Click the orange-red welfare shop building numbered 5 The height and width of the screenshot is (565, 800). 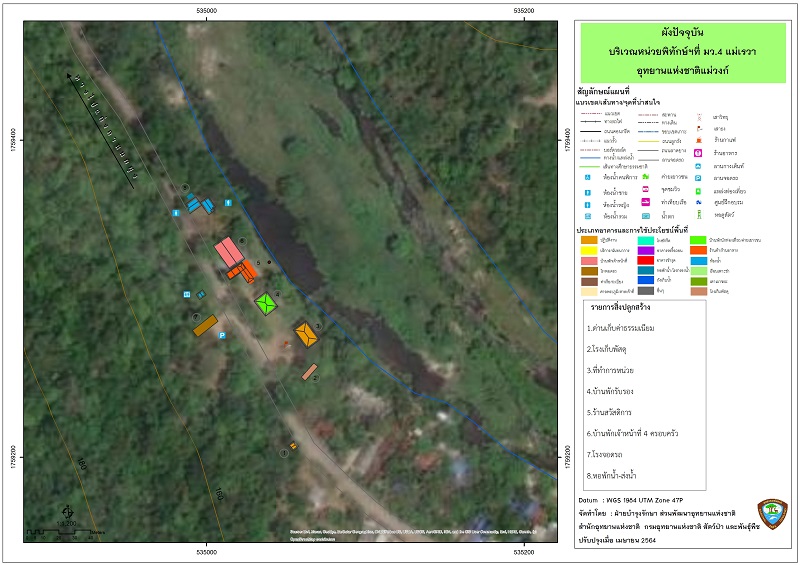242,271
